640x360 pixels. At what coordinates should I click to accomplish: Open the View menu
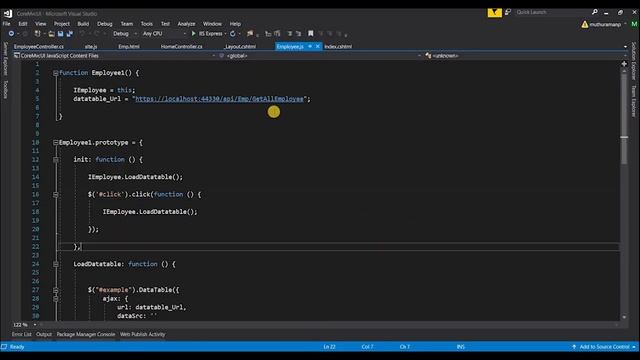[40, 24]
